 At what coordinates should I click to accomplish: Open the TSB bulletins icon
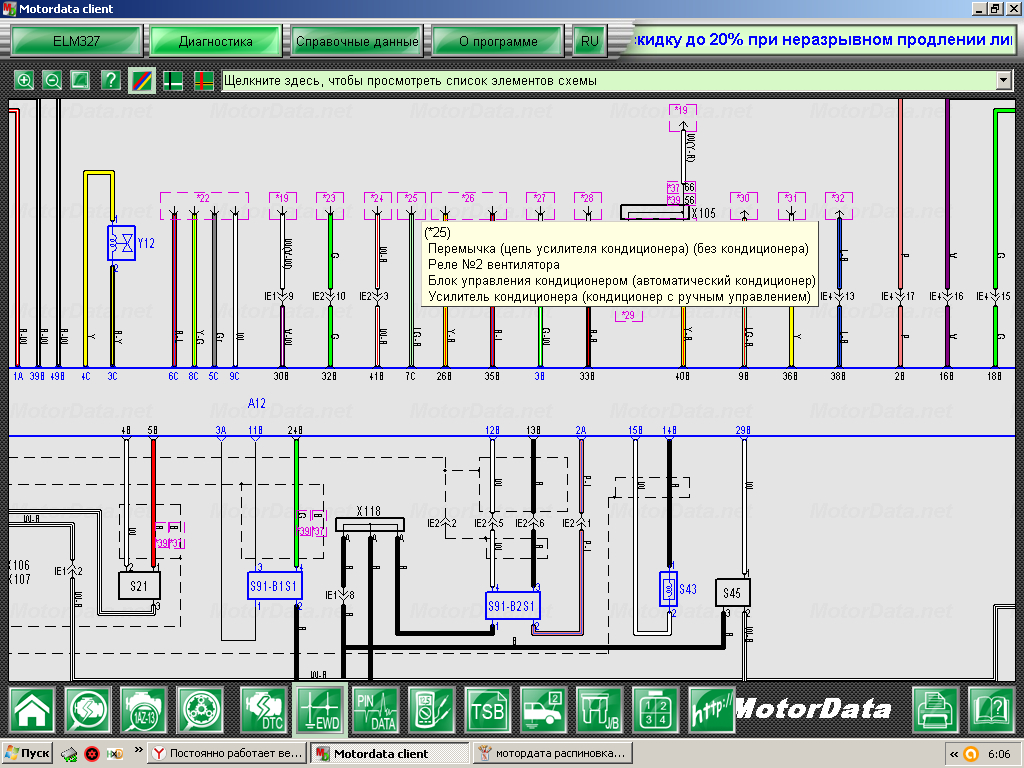[x=488, y=710]
